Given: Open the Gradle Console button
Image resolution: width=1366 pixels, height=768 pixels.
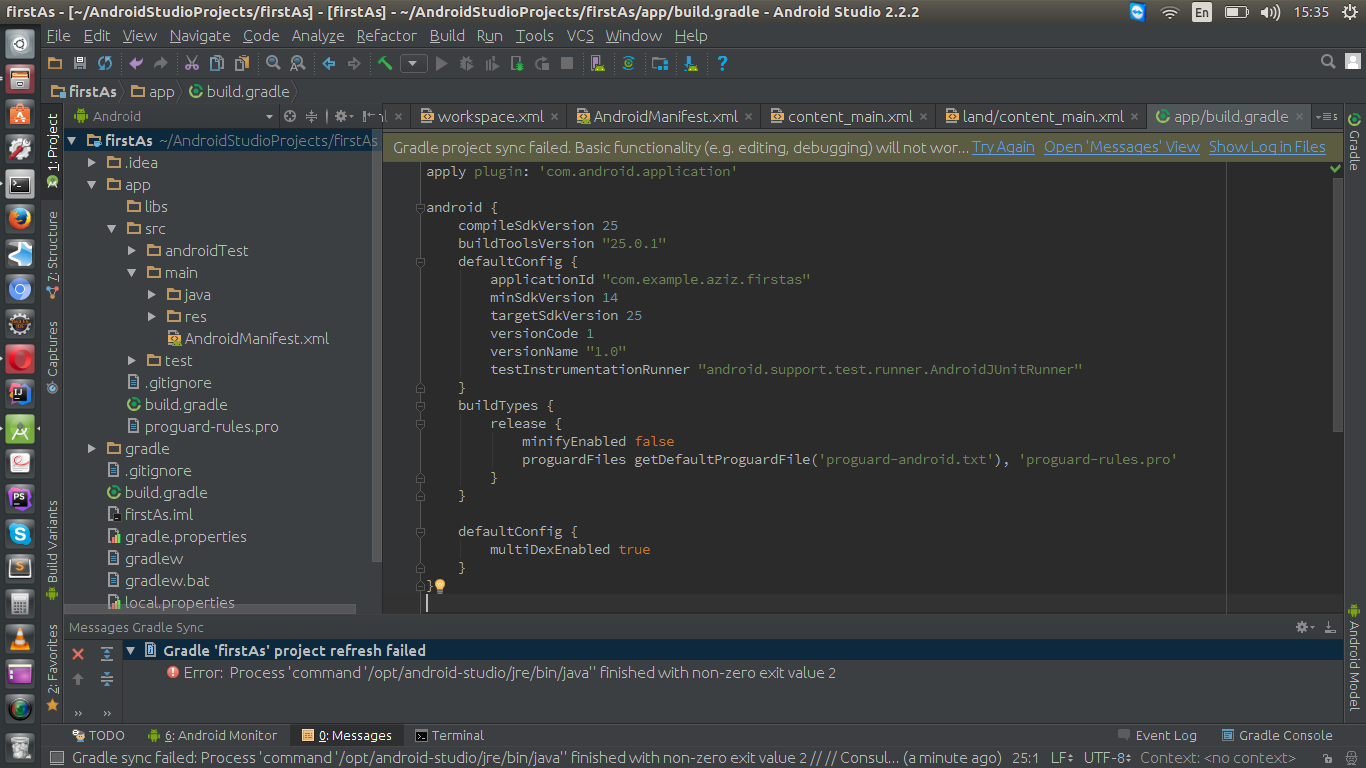Looking at the screenshot, I should point(1277,735).
